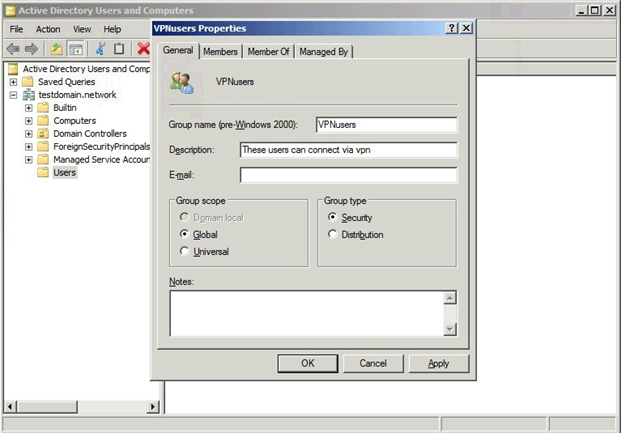Image resolution: width=621 pixels, height=433 pixels.
Task: Click the Forward arrow toolbar icon
Action: point(31,49)
